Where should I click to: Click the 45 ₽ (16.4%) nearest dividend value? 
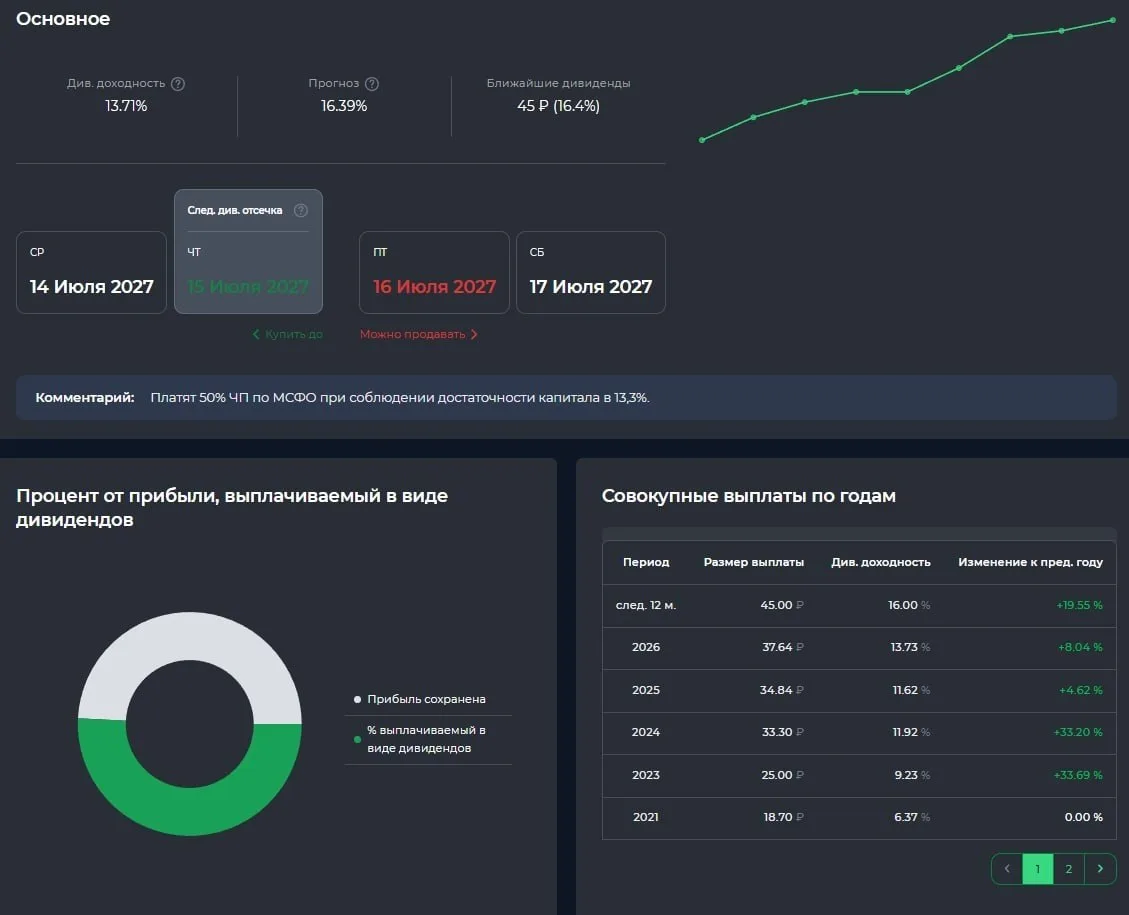click(558, 106)
